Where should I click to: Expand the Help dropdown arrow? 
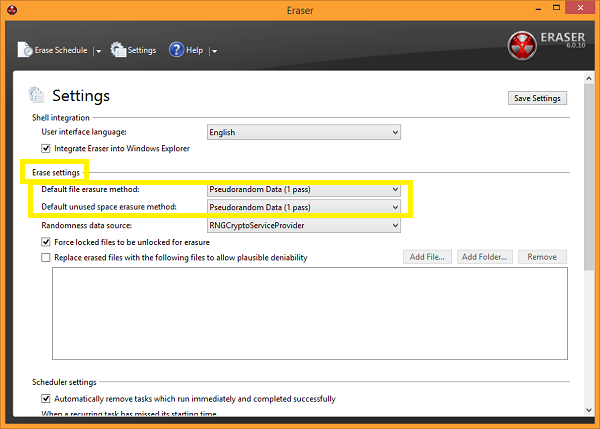click(x=214, y=51)
